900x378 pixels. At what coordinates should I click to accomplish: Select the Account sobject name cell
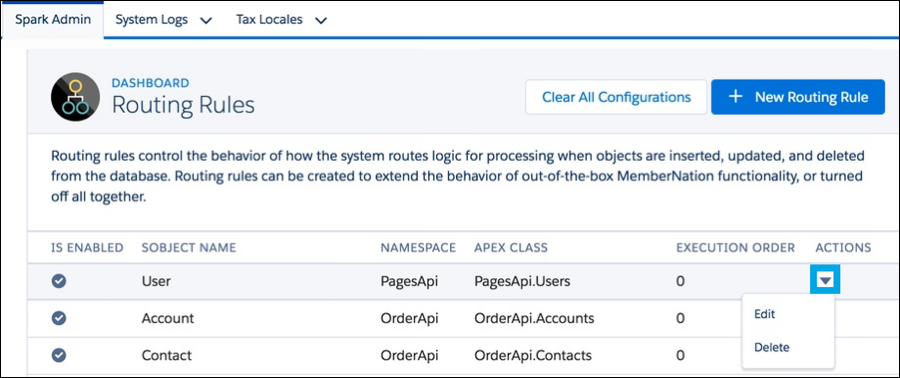[168, 318]
